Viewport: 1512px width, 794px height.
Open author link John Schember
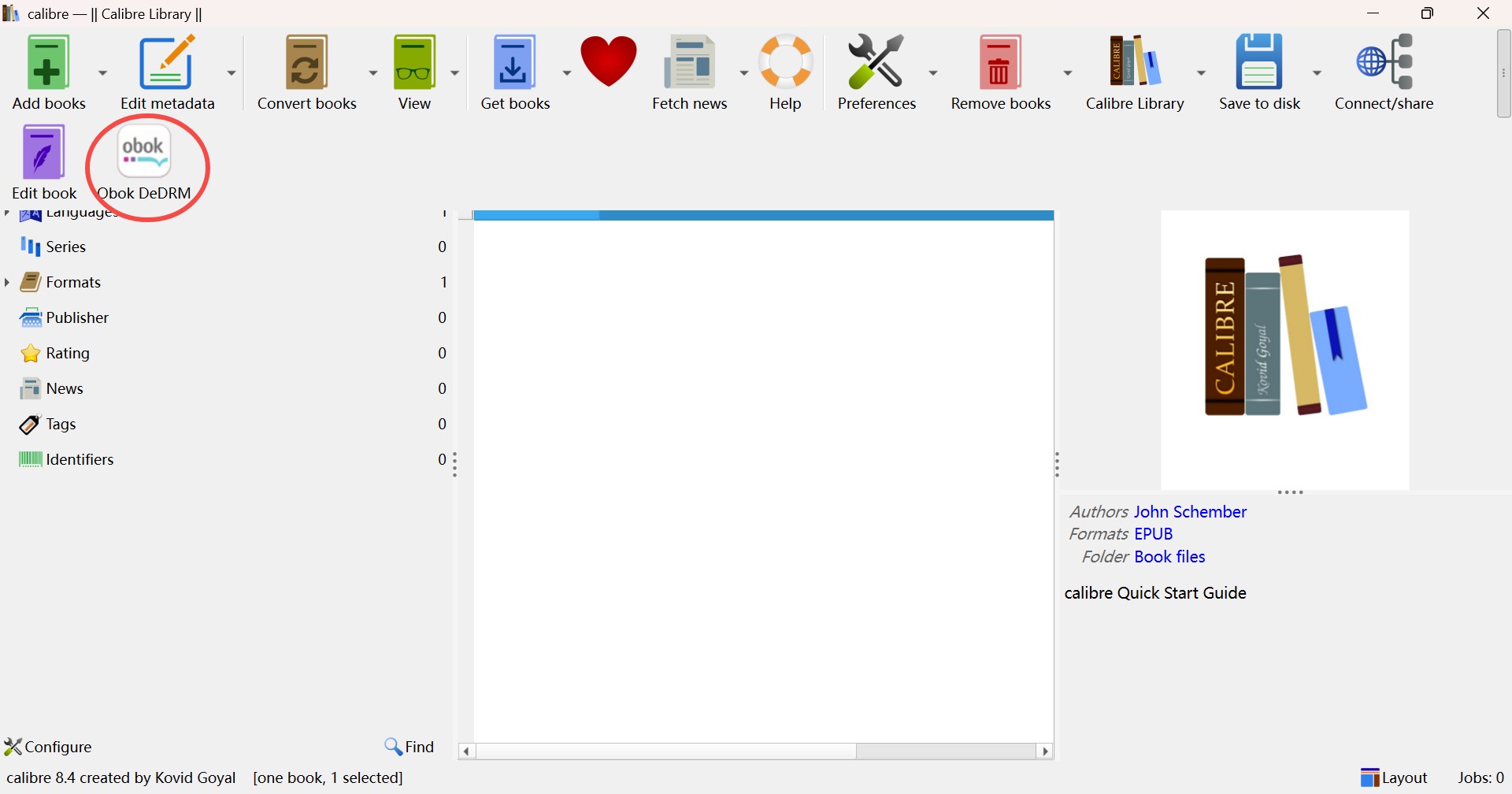(x=1190, y=511)
